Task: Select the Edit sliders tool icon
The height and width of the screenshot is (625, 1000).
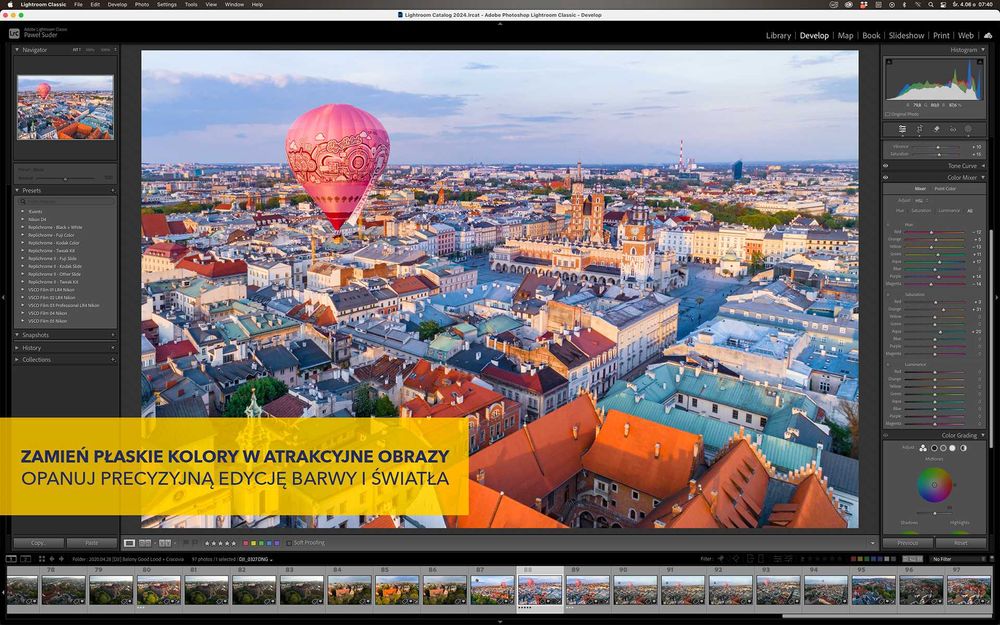Action: click(902, 129)
